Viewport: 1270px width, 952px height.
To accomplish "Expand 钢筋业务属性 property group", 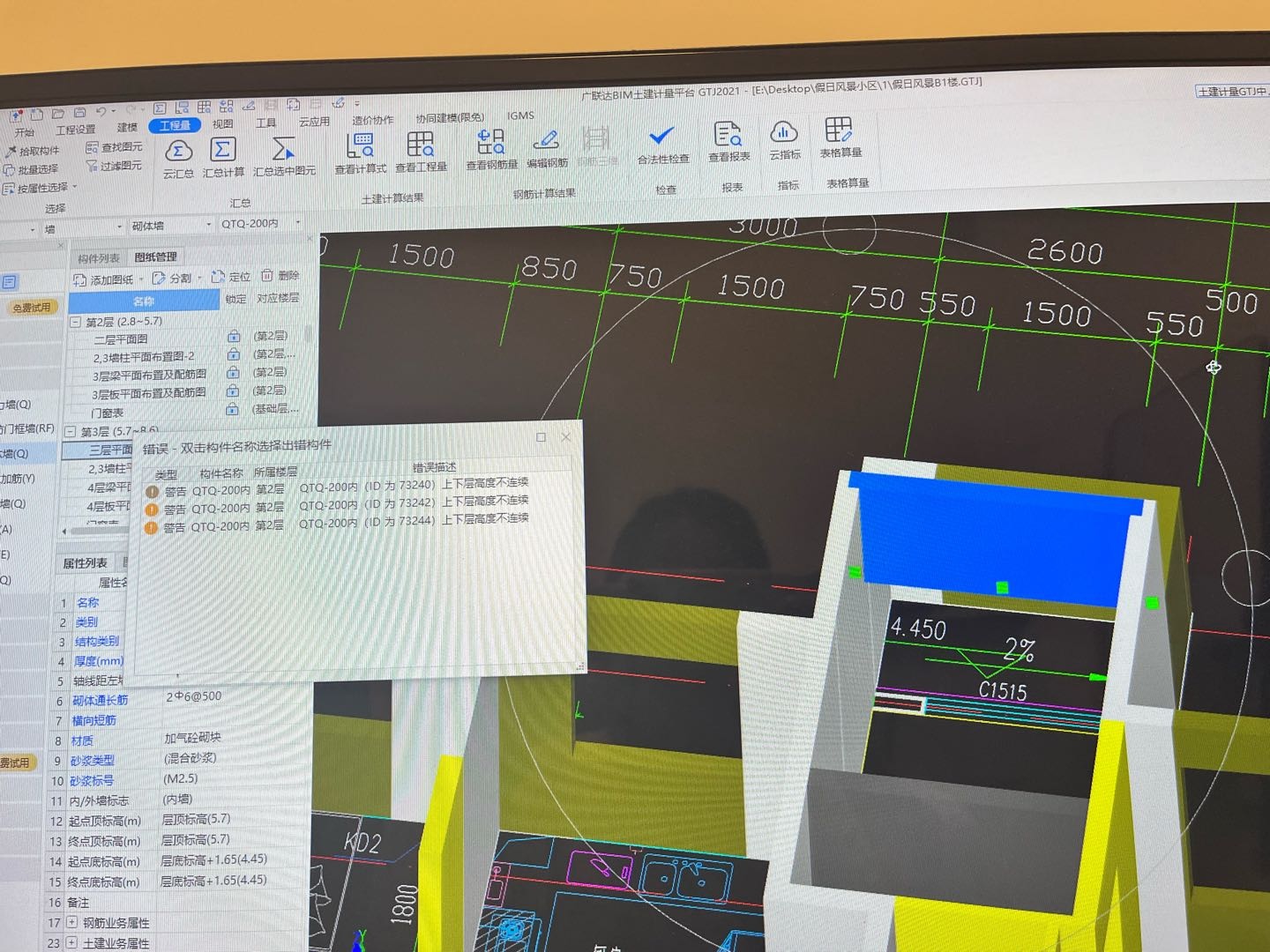I will tap(73, 923).
